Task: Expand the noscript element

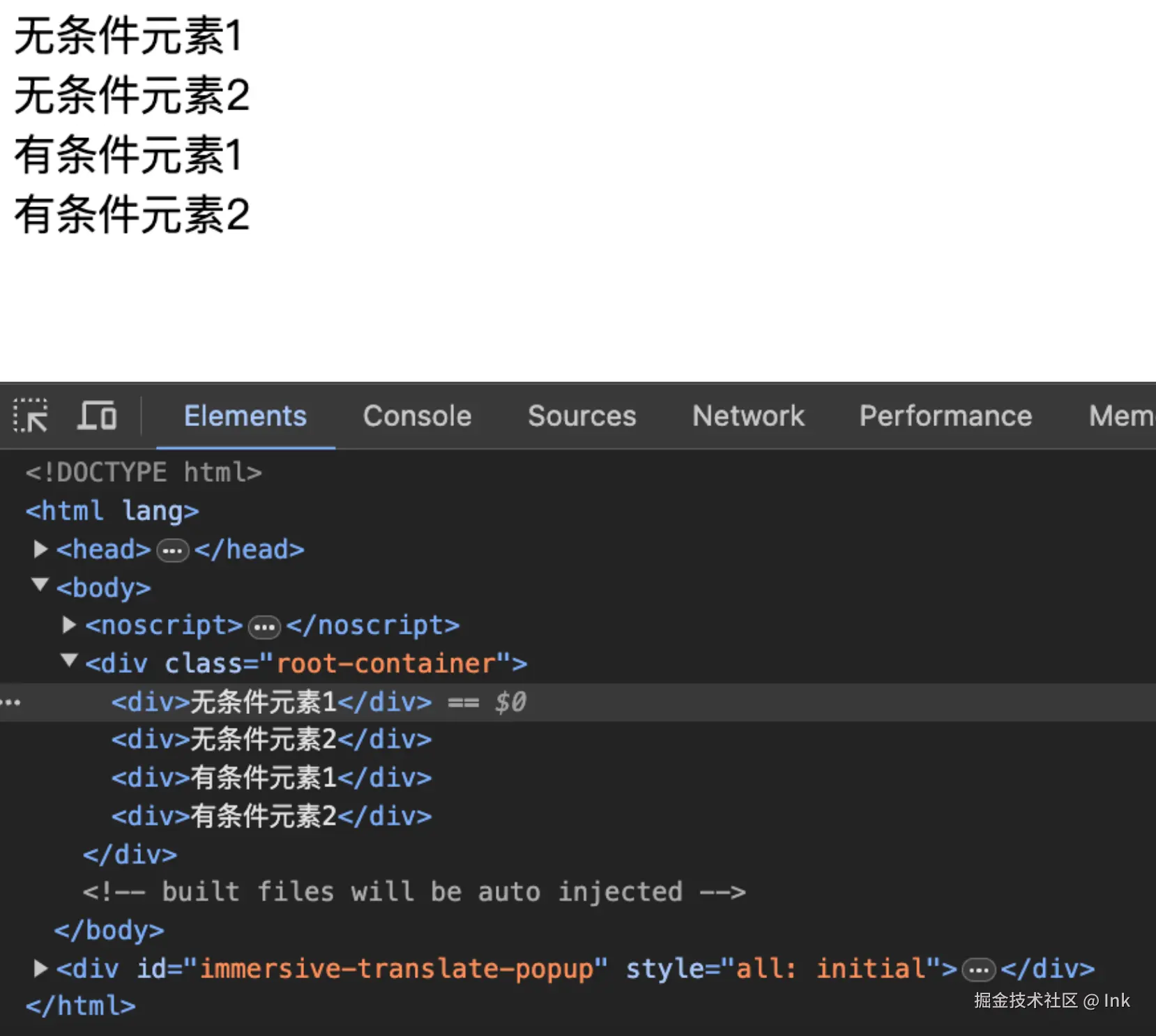Action: [x=69, y=625]
